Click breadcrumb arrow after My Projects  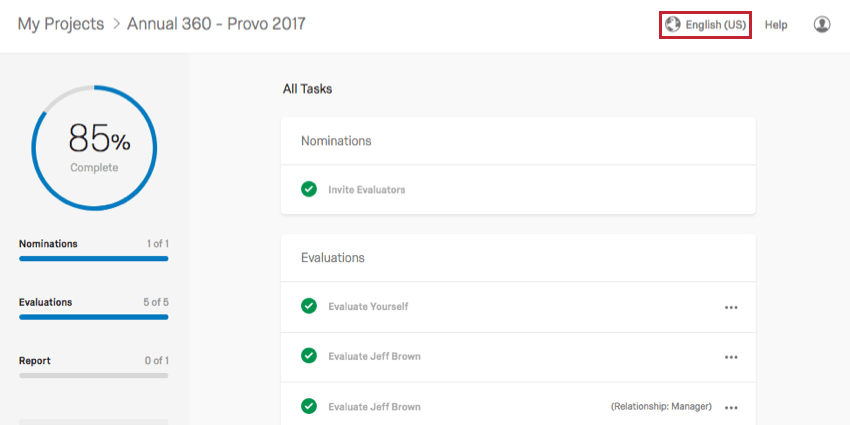coord(115,24)
